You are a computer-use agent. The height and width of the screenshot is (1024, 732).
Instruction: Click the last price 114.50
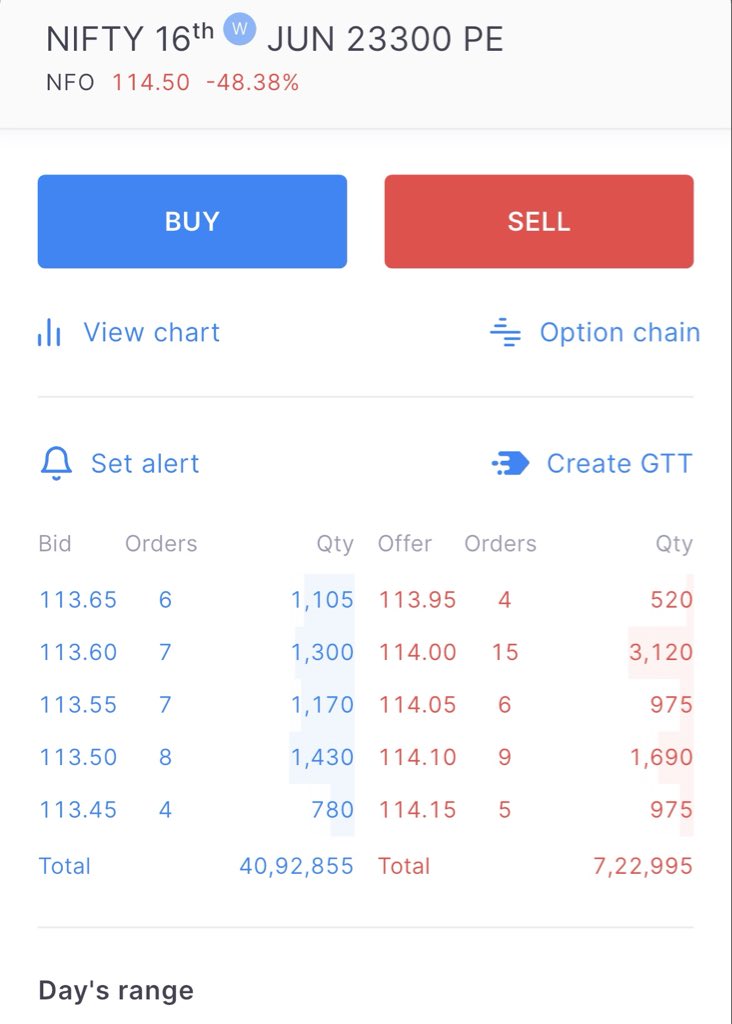point(151,83)
